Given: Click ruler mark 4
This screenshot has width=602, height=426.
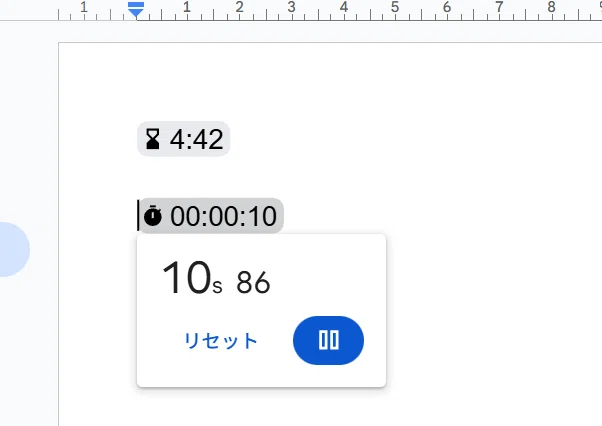Looking at the screenshot, I should [x=344, y=7].
